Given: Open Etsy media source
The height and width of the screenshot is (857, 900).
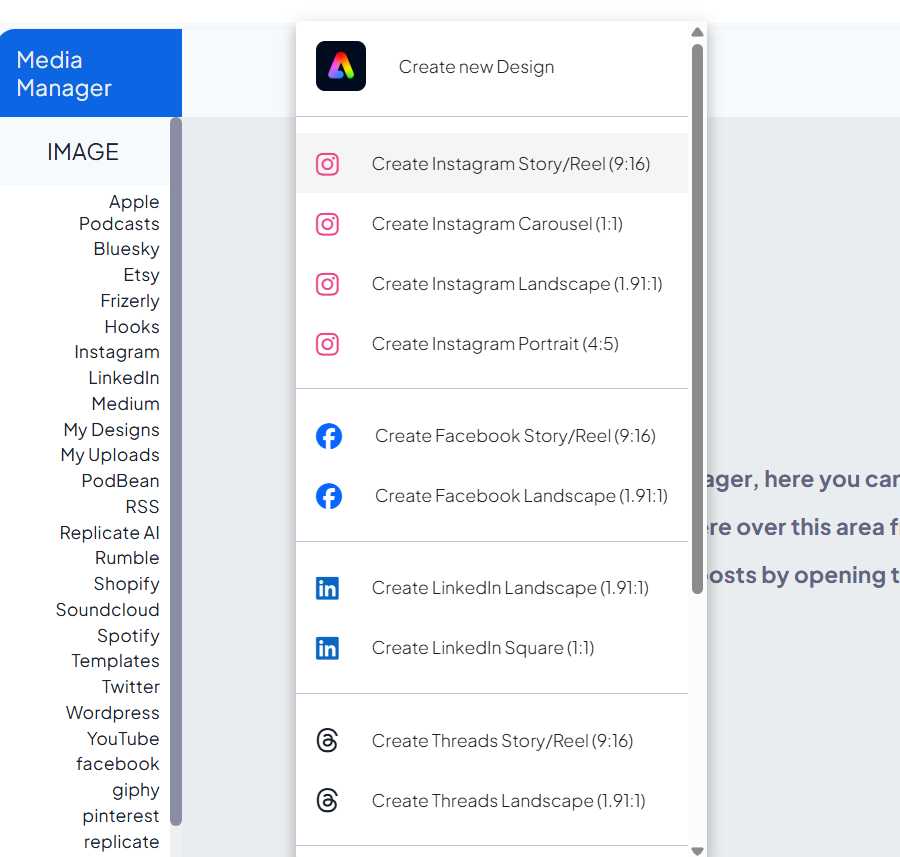Looking at the screenshot, I should (141, 275).
